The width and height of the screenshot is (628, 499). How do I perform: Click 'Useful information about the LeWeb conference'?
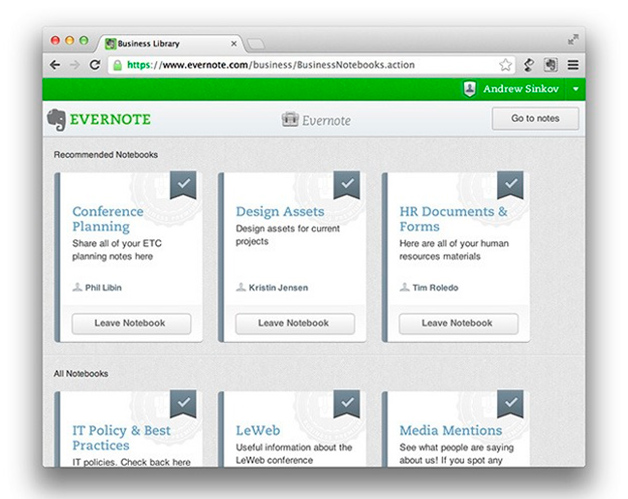coord(294,454)
